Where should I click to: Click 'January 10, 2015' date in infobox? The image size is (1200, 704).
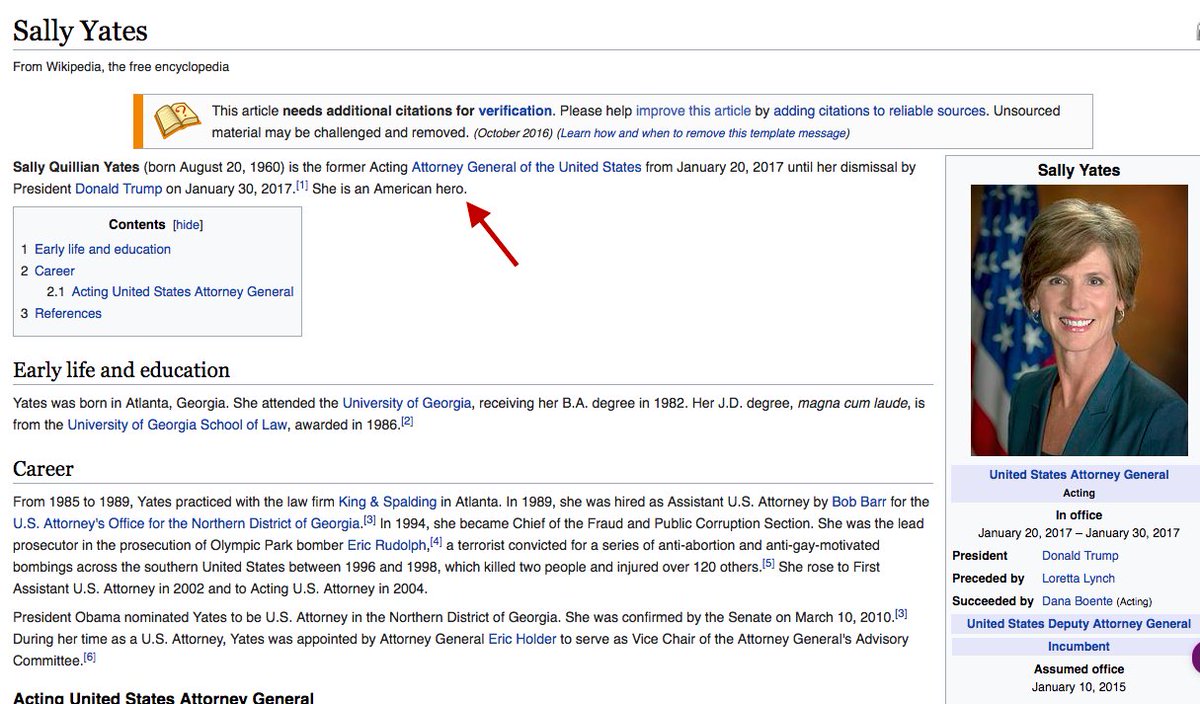1079,687
